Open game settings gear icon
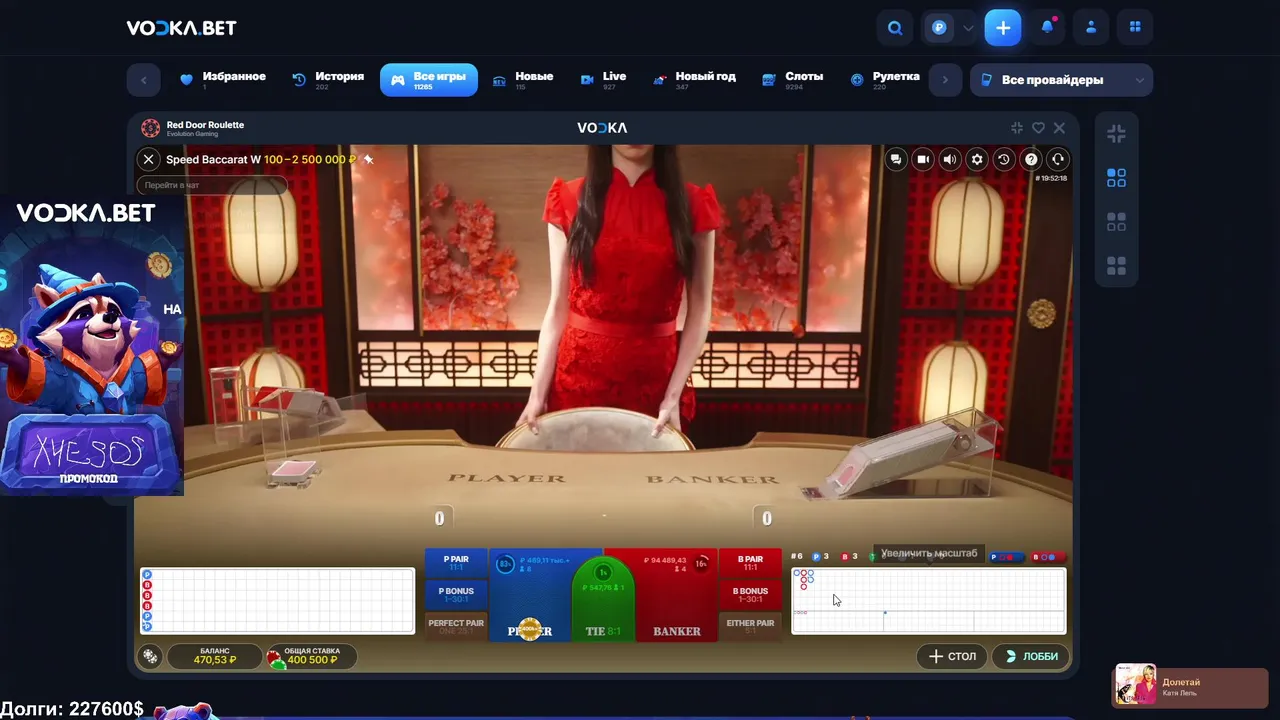1280x720 pixels. click(x=977, y=159)
